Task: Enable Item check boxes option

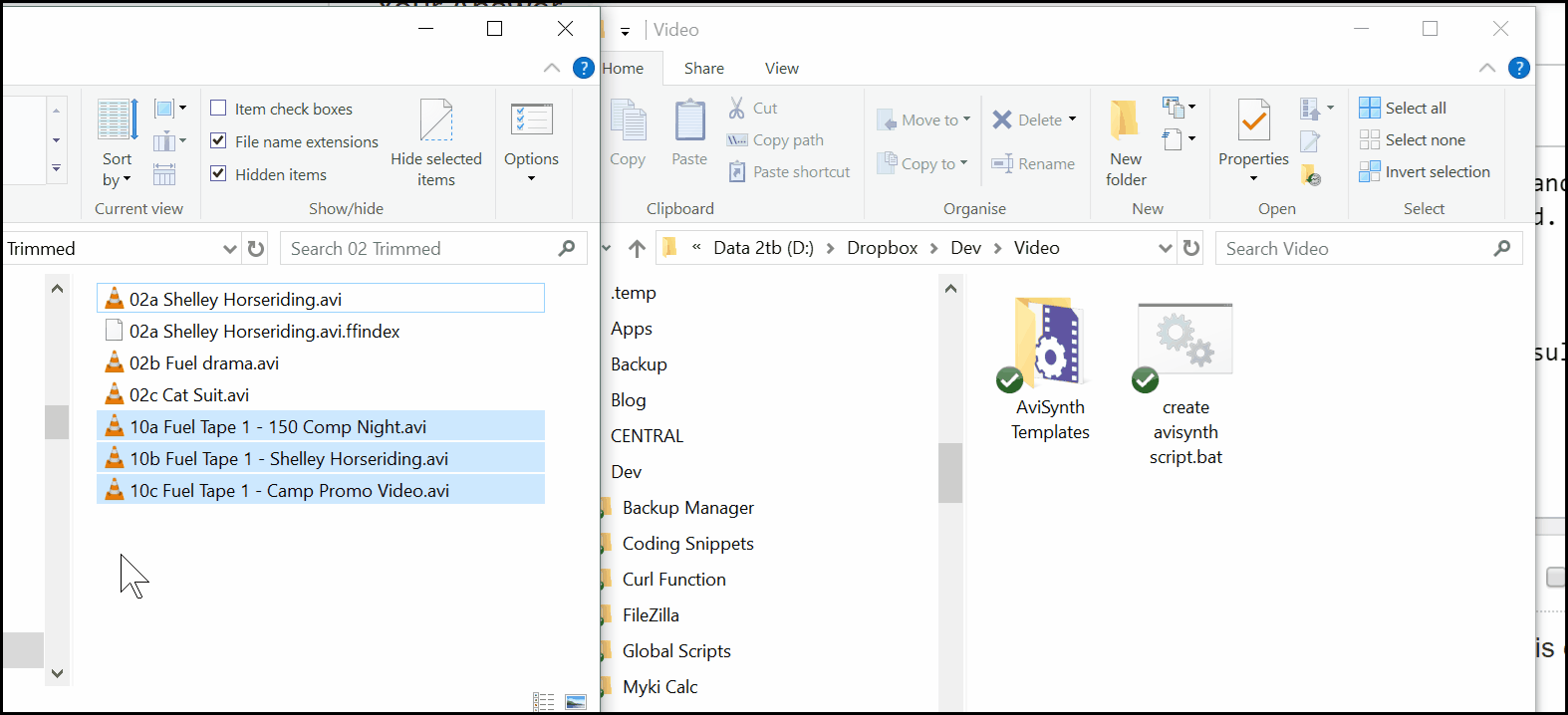Action: [218, 108]
